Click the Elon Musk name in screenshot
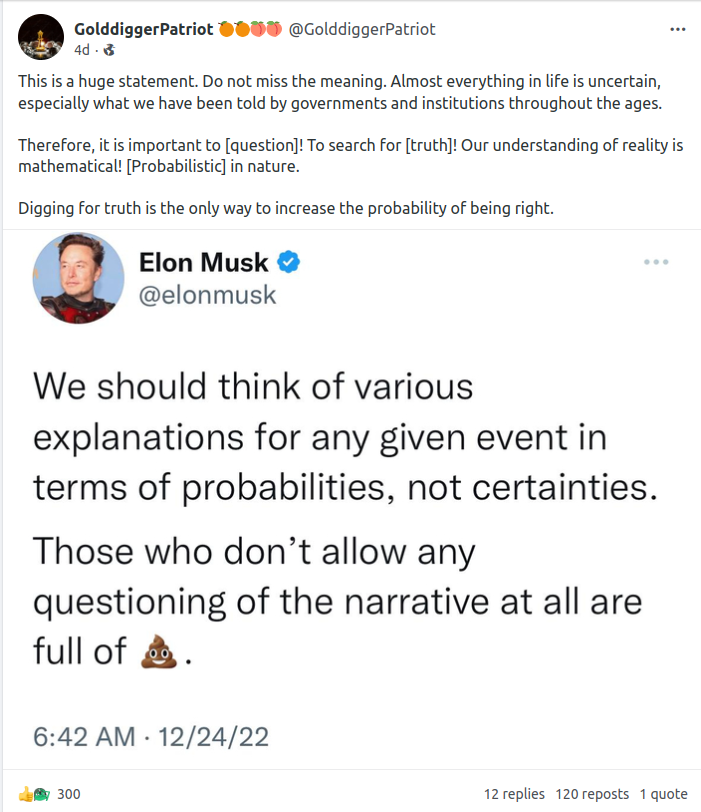Screen dimensions: 701x812 point(204,263)
